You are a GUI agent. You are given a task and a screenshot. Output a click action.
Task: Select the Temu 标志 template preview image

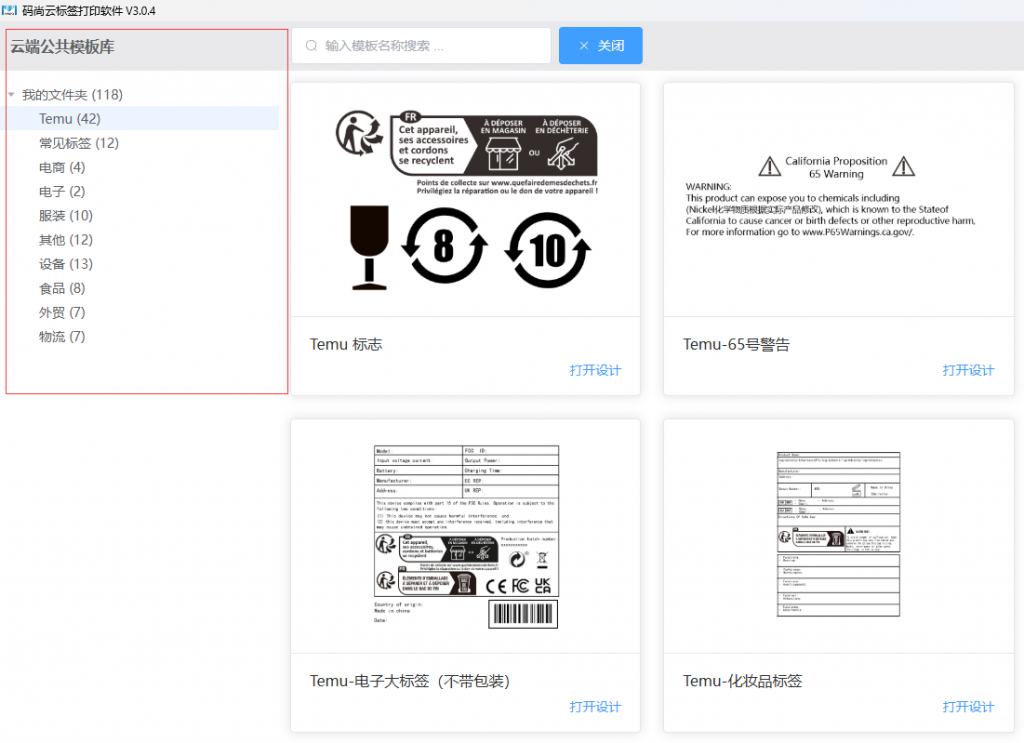[465, 200]
